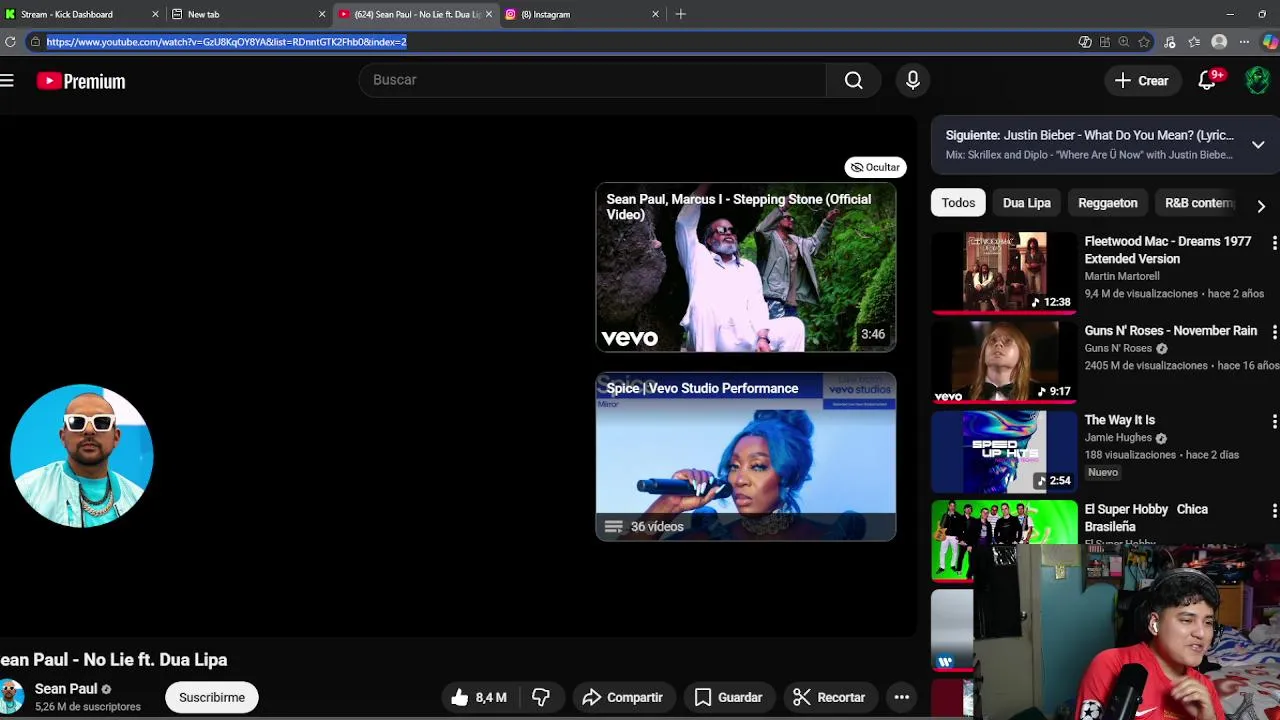The width and height of the screenshot is (1280, 720).
Task: Open options for Fleetwood Mac Dreams video
Action: 1274,243
